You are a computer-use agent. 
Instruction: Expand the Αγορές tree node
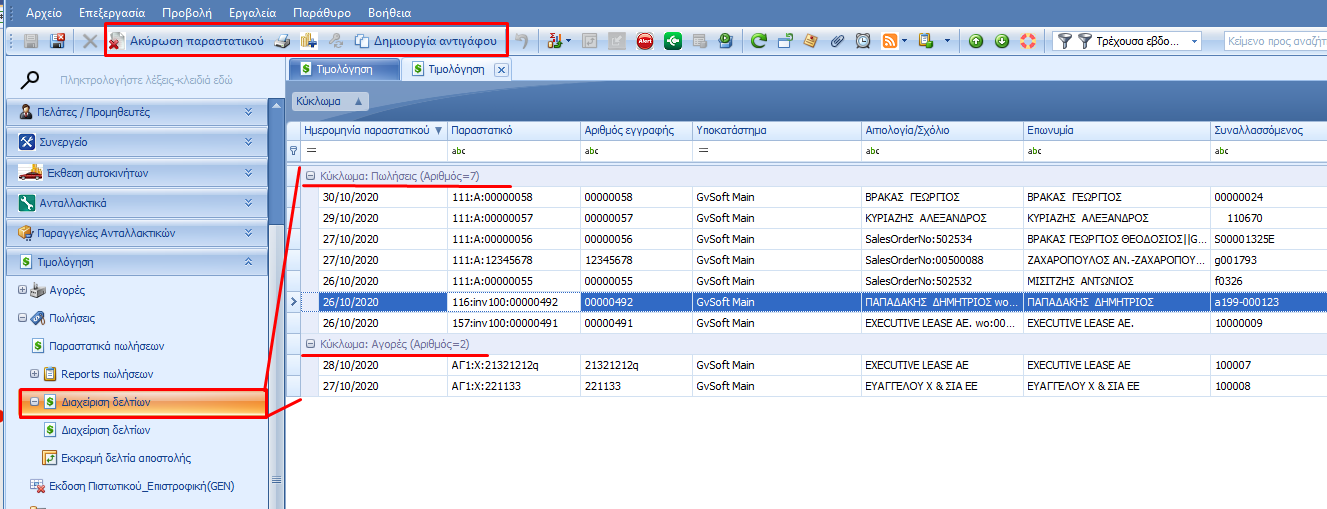tap(22, 290)
